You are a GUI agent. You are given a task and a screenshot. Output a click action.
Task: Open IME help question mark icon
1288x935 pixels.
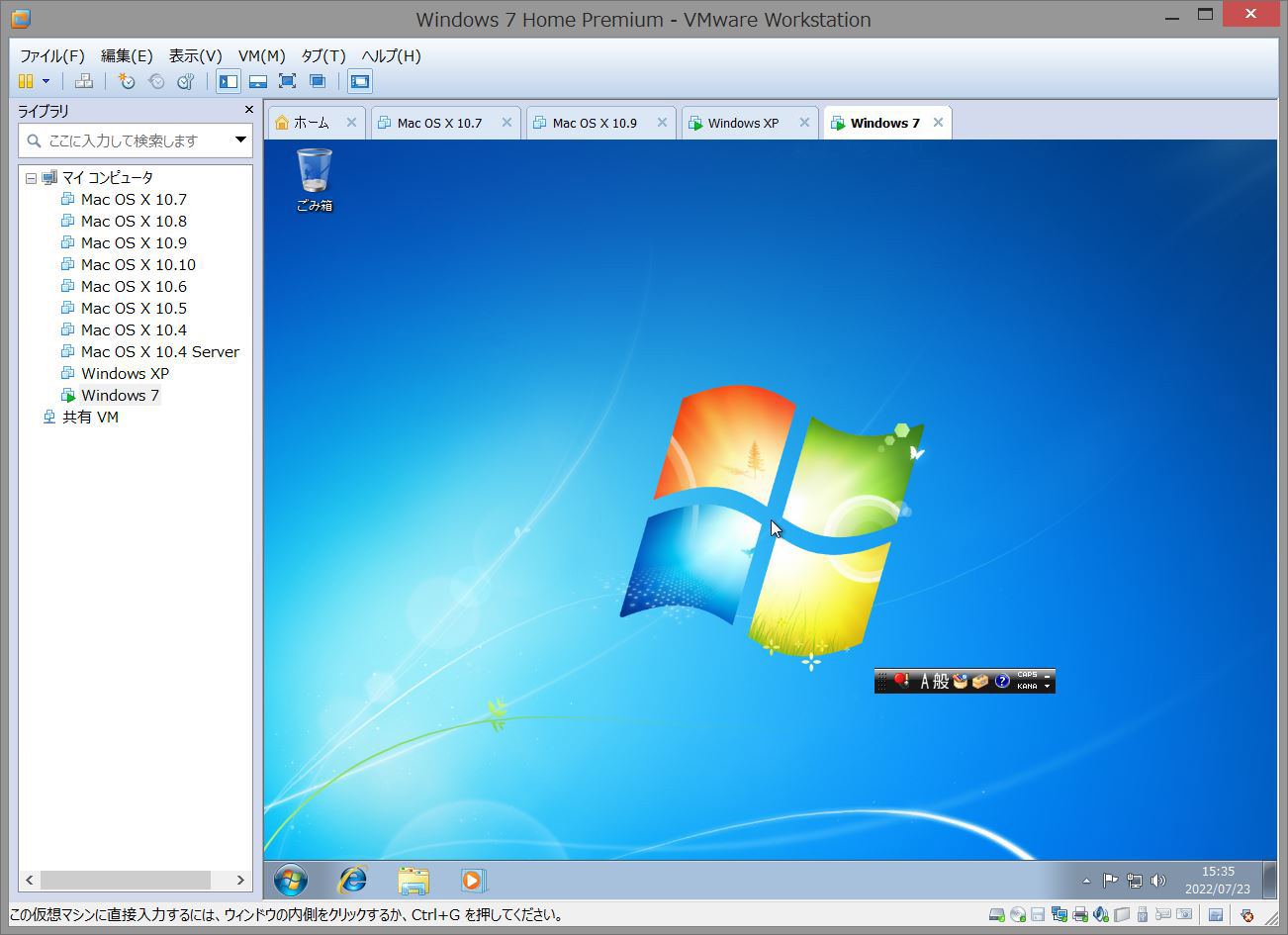(x=1002, y=681)
